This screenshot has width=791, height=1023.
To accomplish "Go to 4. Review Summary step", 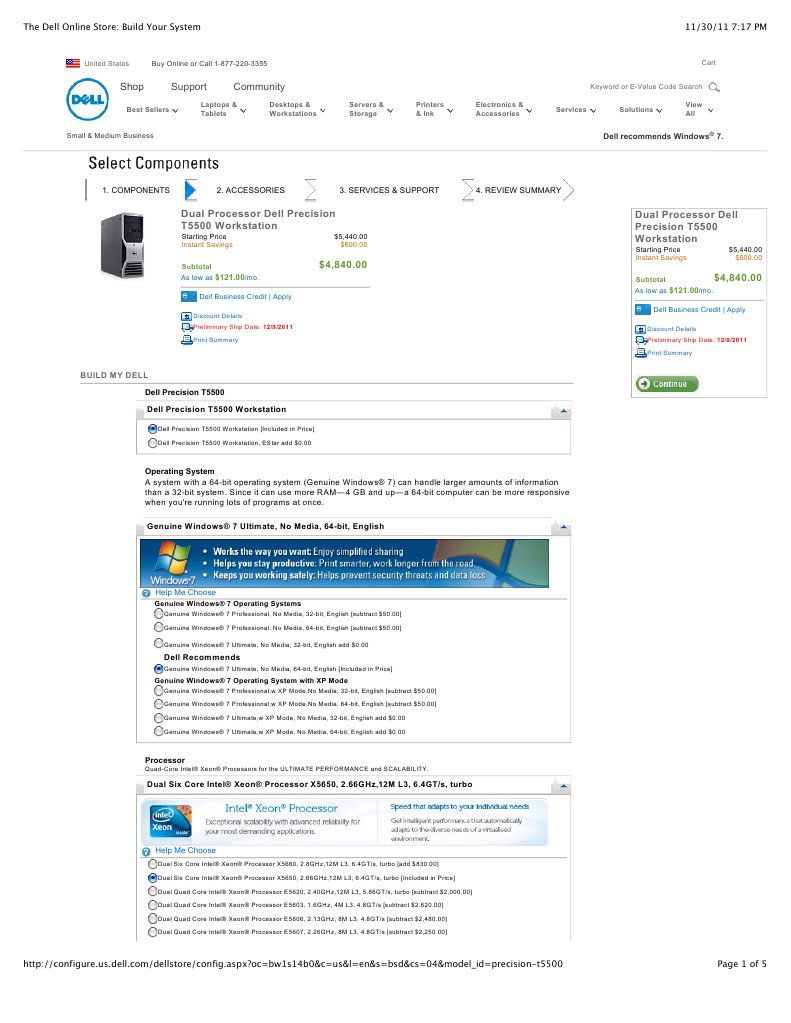I will 518,190.
